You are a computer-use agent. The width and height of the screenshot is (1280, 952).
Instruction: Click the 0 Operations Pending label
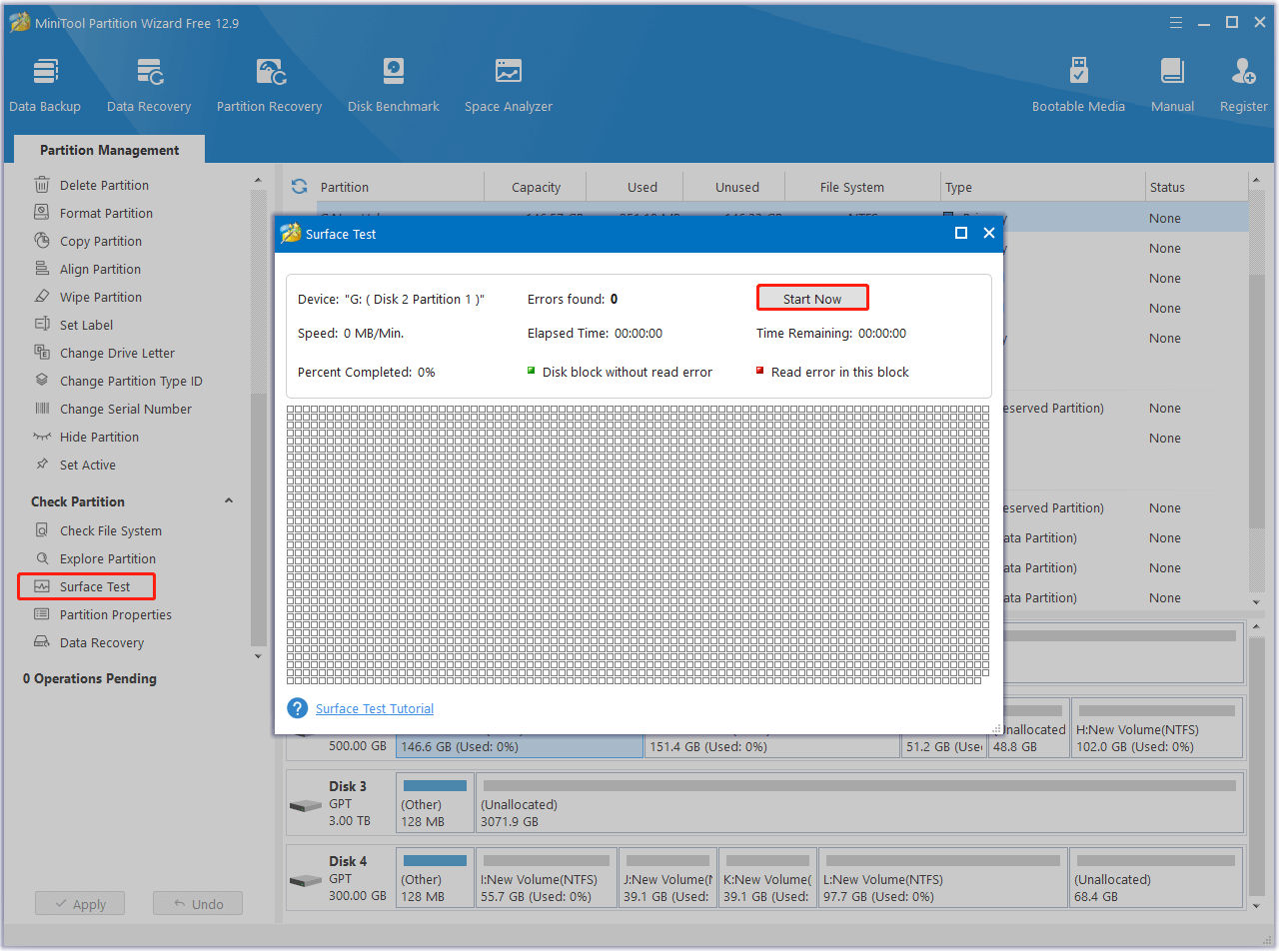[x=90, y=678]
